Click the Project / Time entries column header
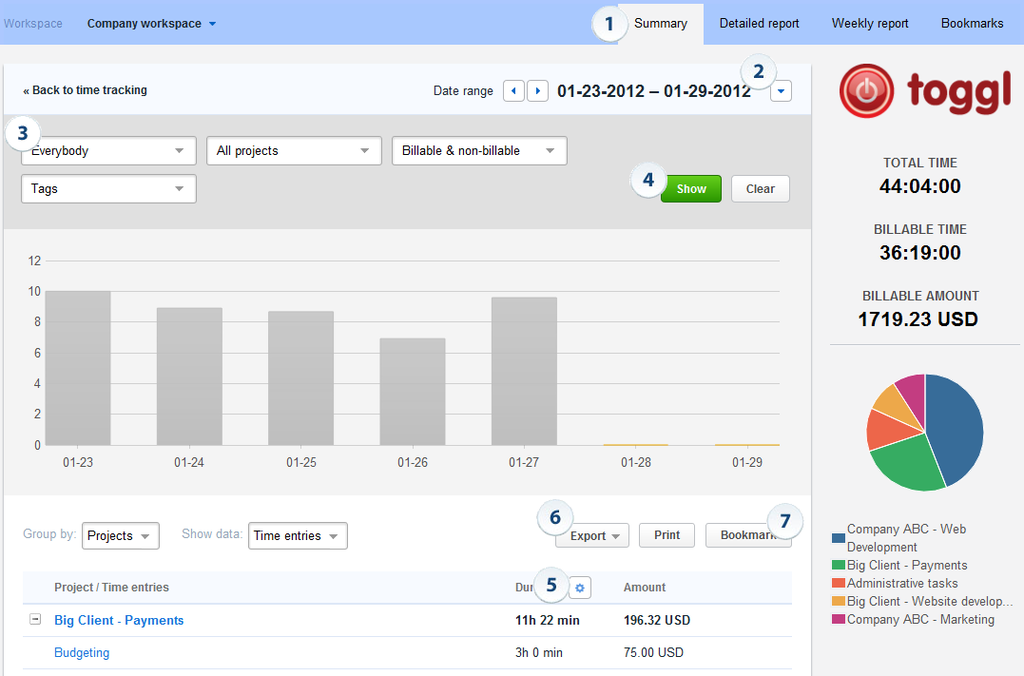Image resolution: width=1024 pixels, height=676 pixels. tap(112, 587)
